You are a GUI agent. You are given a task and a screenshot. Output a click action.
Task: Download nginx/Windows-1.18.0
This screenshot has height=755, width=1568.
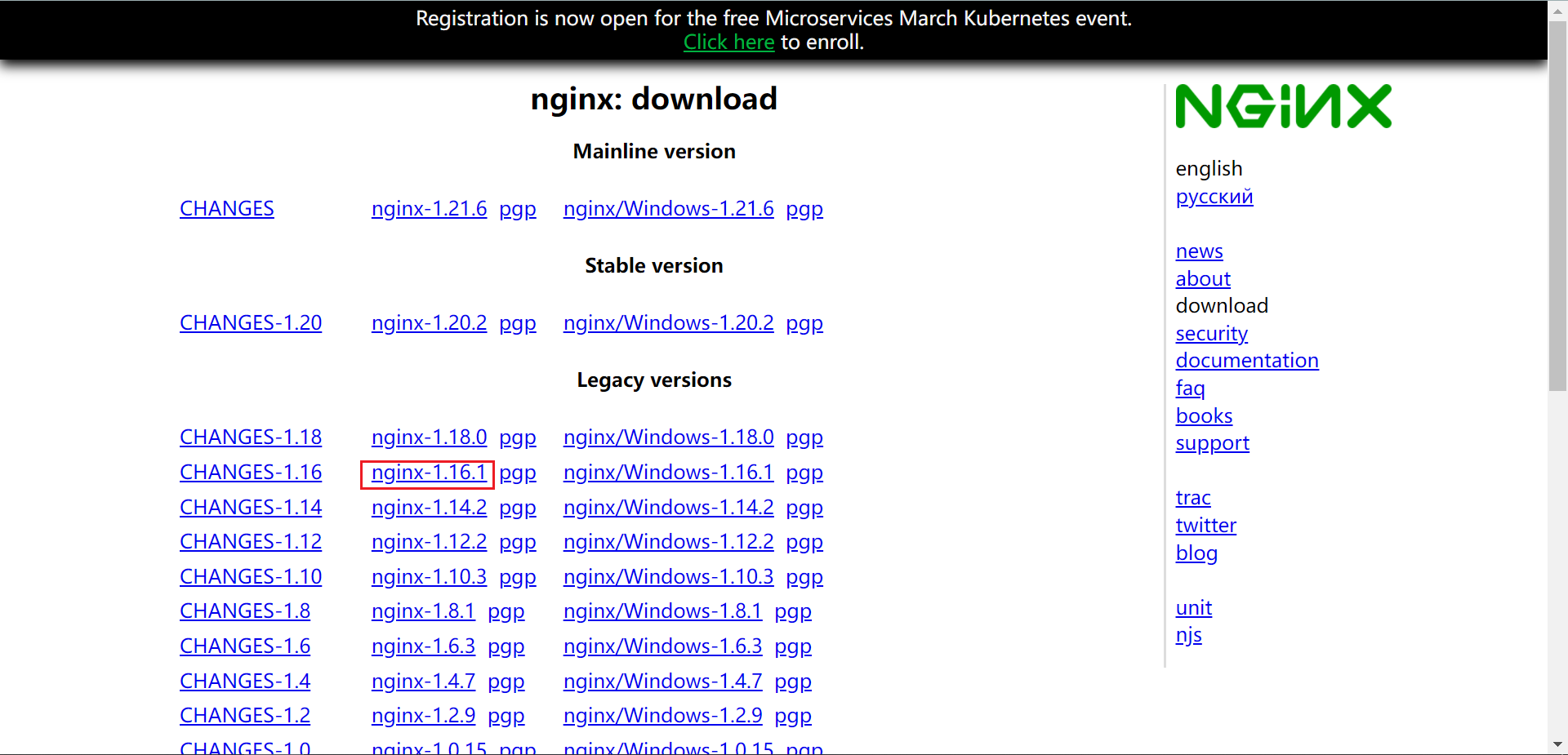coord(668,437)
